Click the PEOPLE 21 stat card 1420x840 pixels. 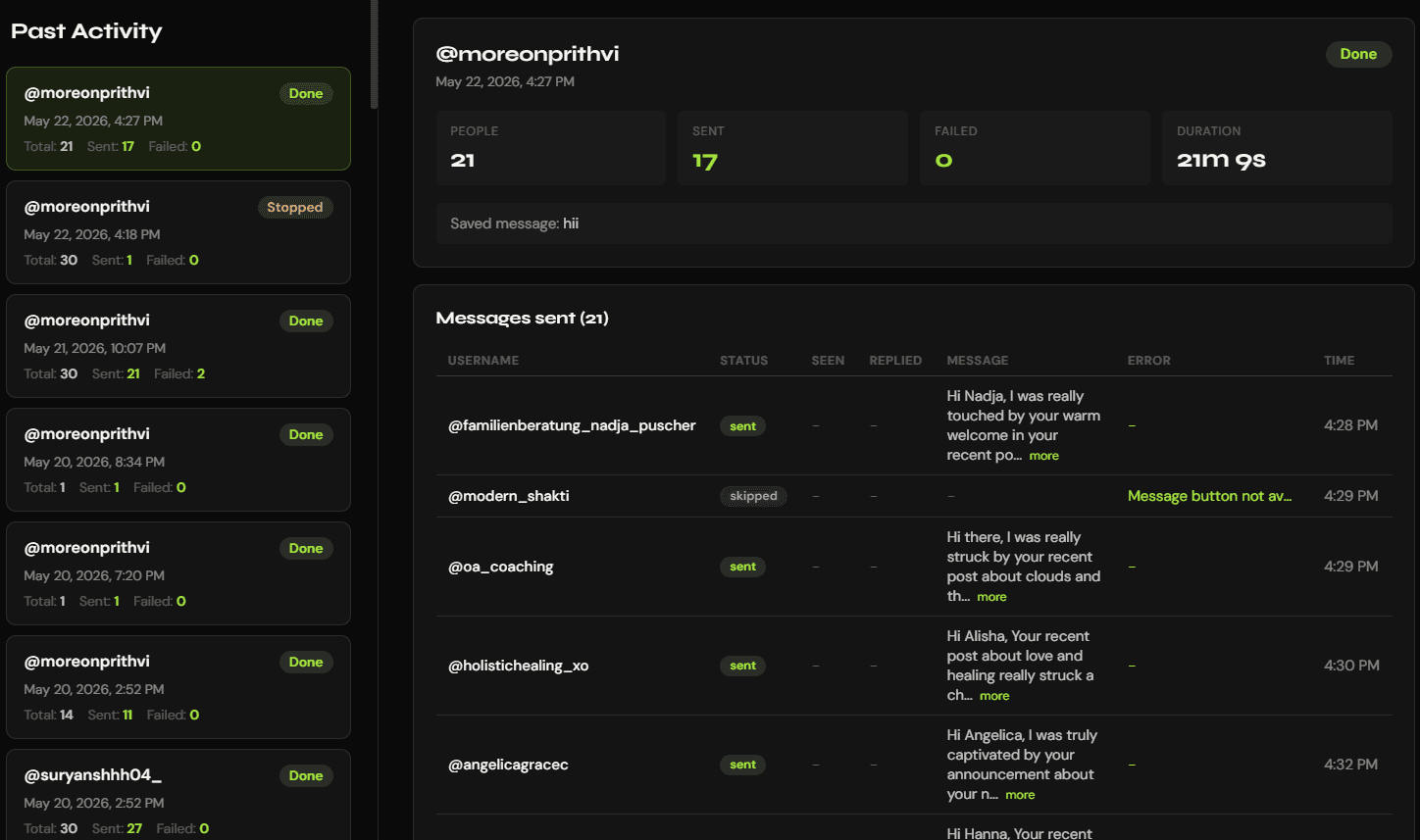coord(551,148)
